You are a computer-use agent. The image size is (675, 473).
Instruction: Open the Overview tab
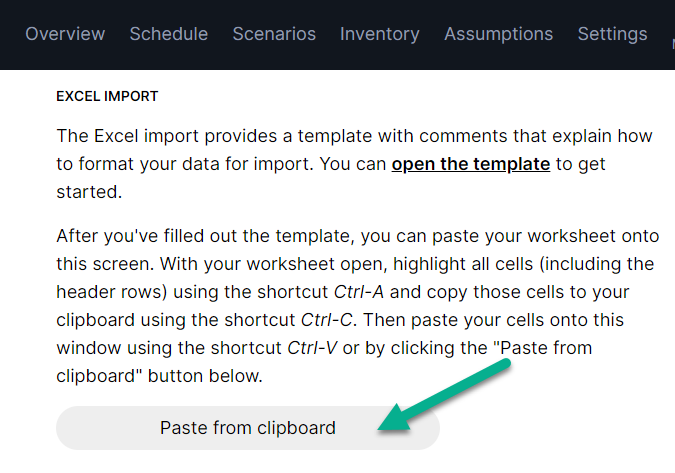[65, 34]
